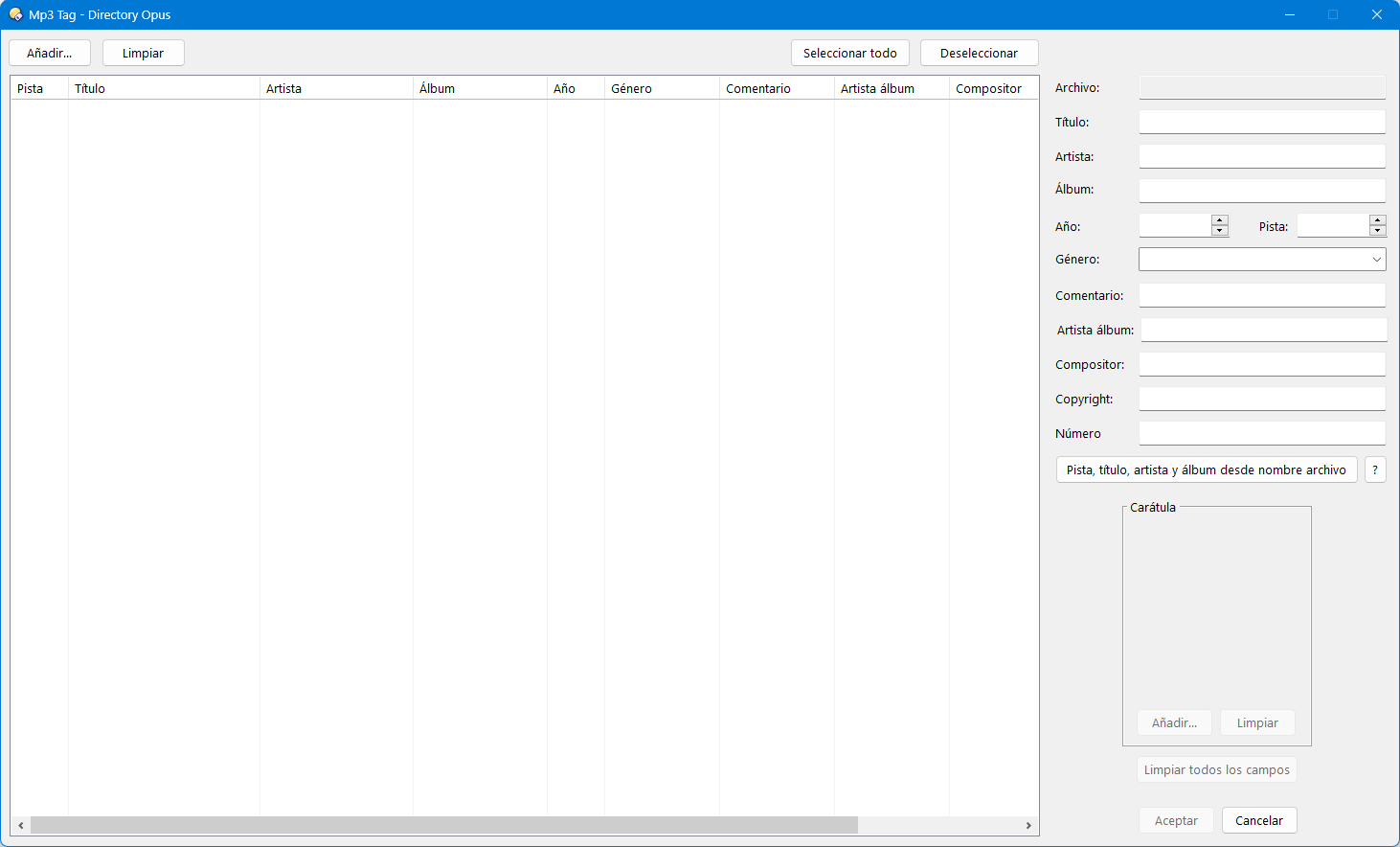The height and width of the screenshot is (847, 1400).
Task: Click the horizontal scrollbar left arrow
Action: 21,825
